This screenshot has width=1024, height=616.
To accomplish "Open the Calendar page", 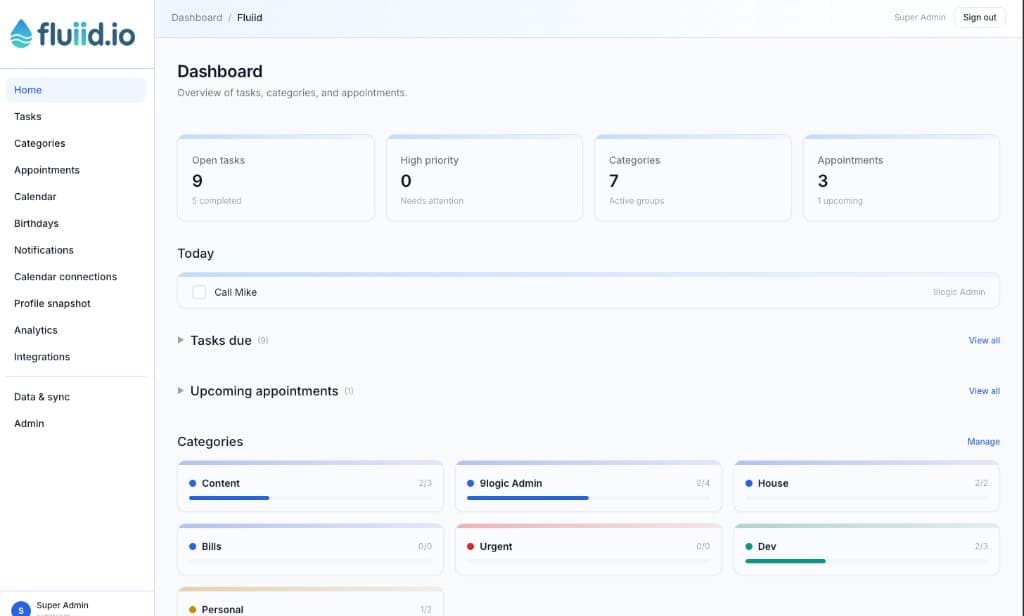I will pos(35,196).
